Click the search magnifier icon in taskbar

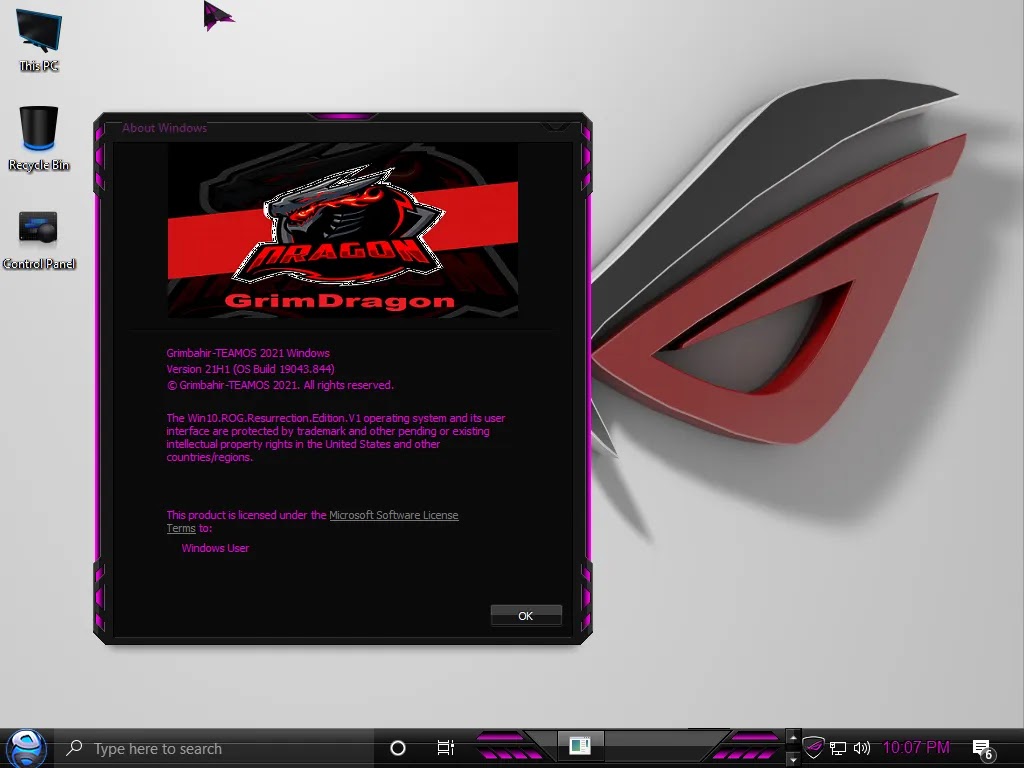[x=74, y=748]
